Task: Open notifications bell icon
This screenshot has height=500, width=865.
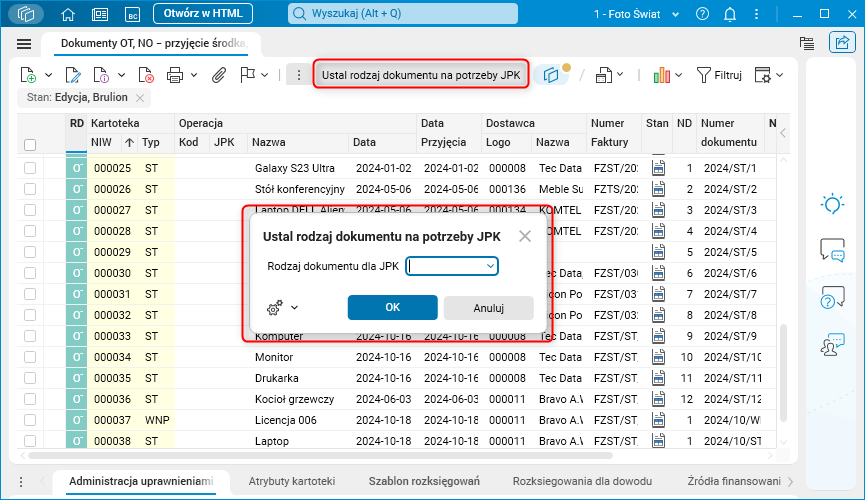Action: (730, 14)
